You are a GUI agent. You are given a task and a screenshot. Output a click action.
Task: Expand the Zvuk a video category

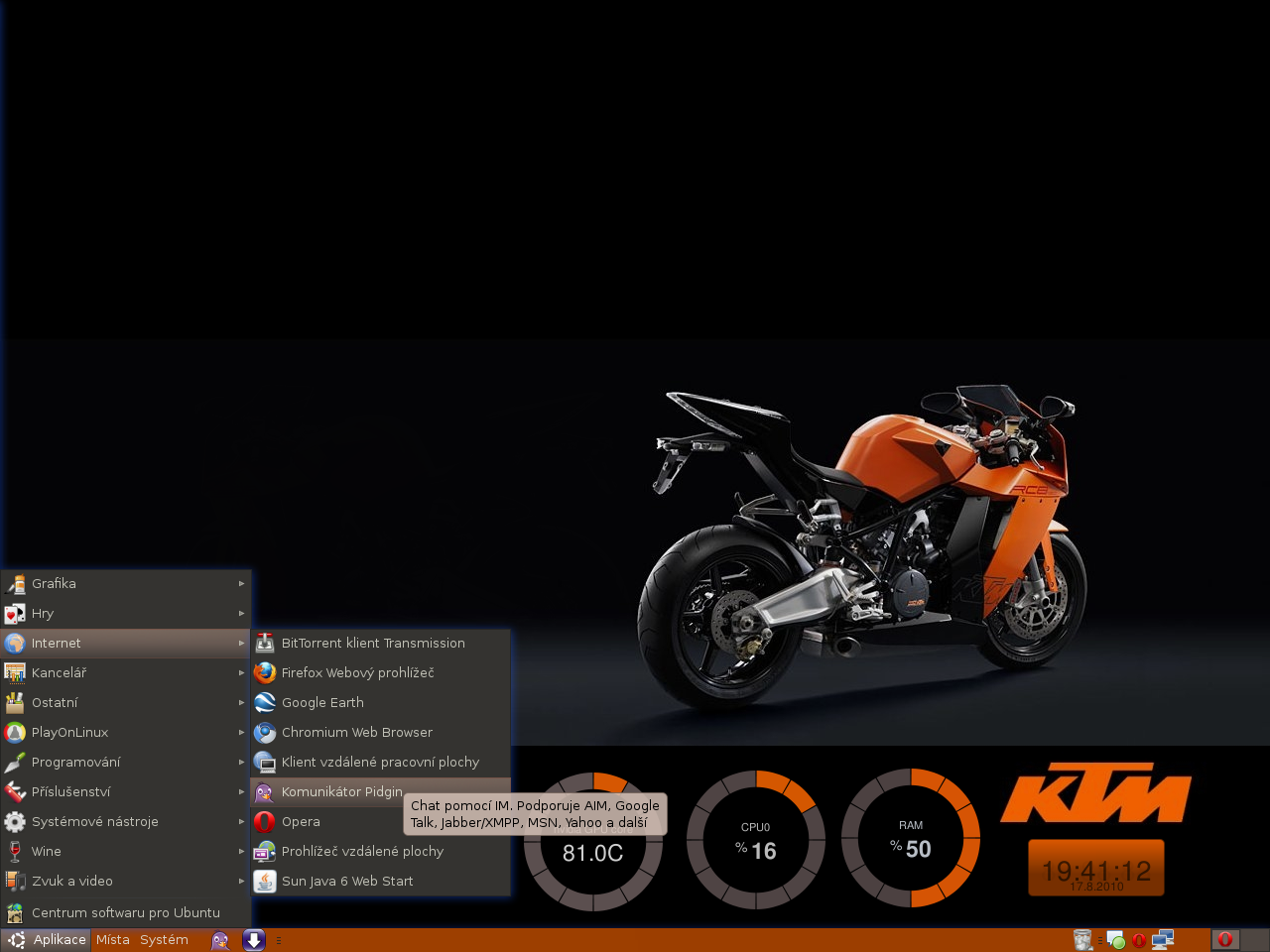point(71,881)
